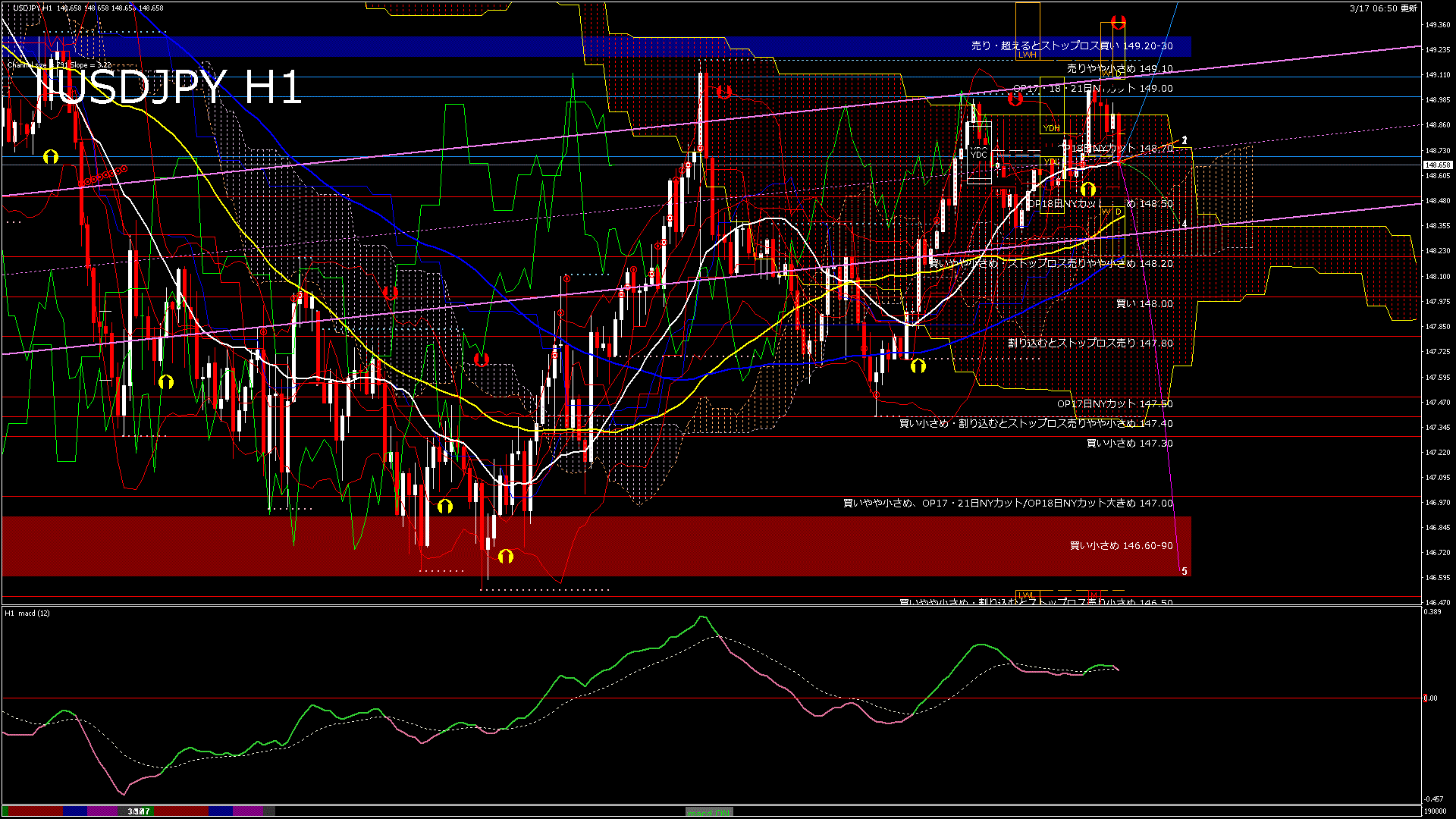The image size is (1456, 819).
Task: Select the 147.00 'OP18日NYカット大きめ' label
Action: click(x=1008, y=504)
